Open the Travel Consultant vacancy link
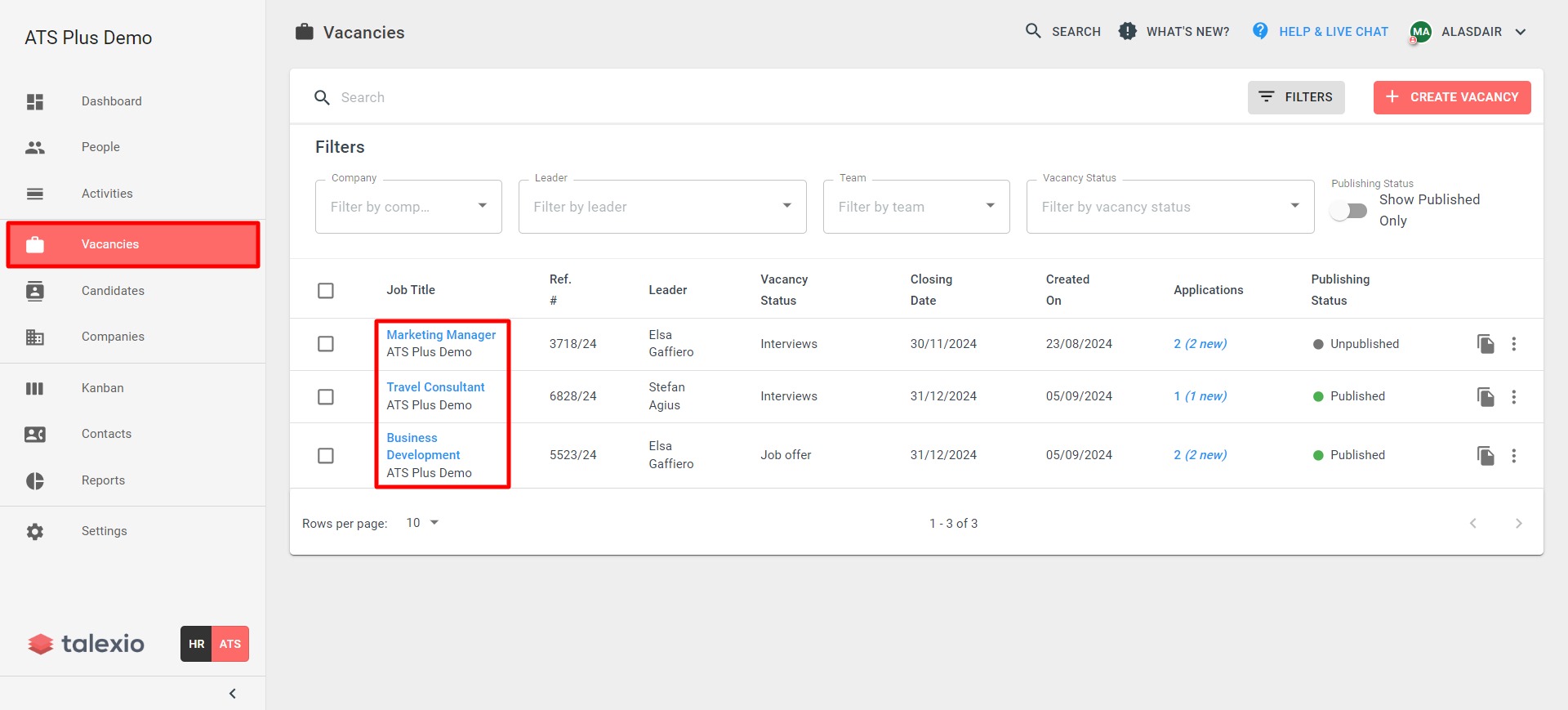Viewport: 1568px width, 710px height. pyautogui.click(x=435, y=387)
